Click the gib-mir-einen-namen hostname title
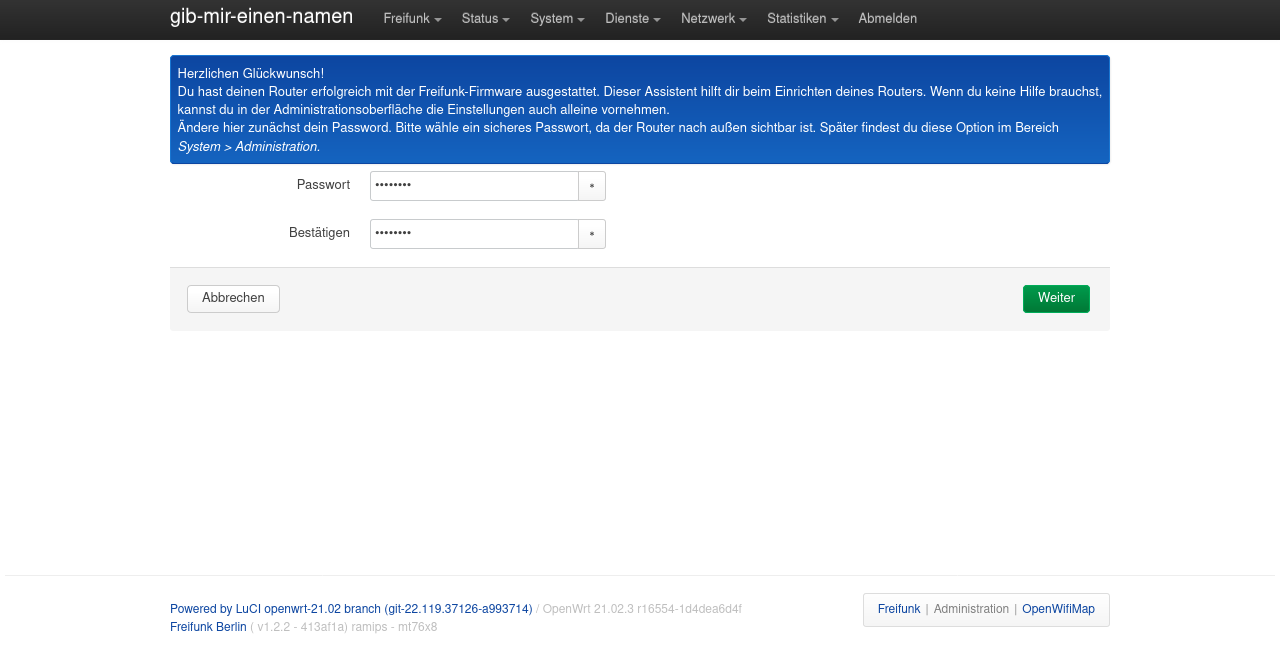Viewport: 1280px width, 654px height. [x=261, y=17]
